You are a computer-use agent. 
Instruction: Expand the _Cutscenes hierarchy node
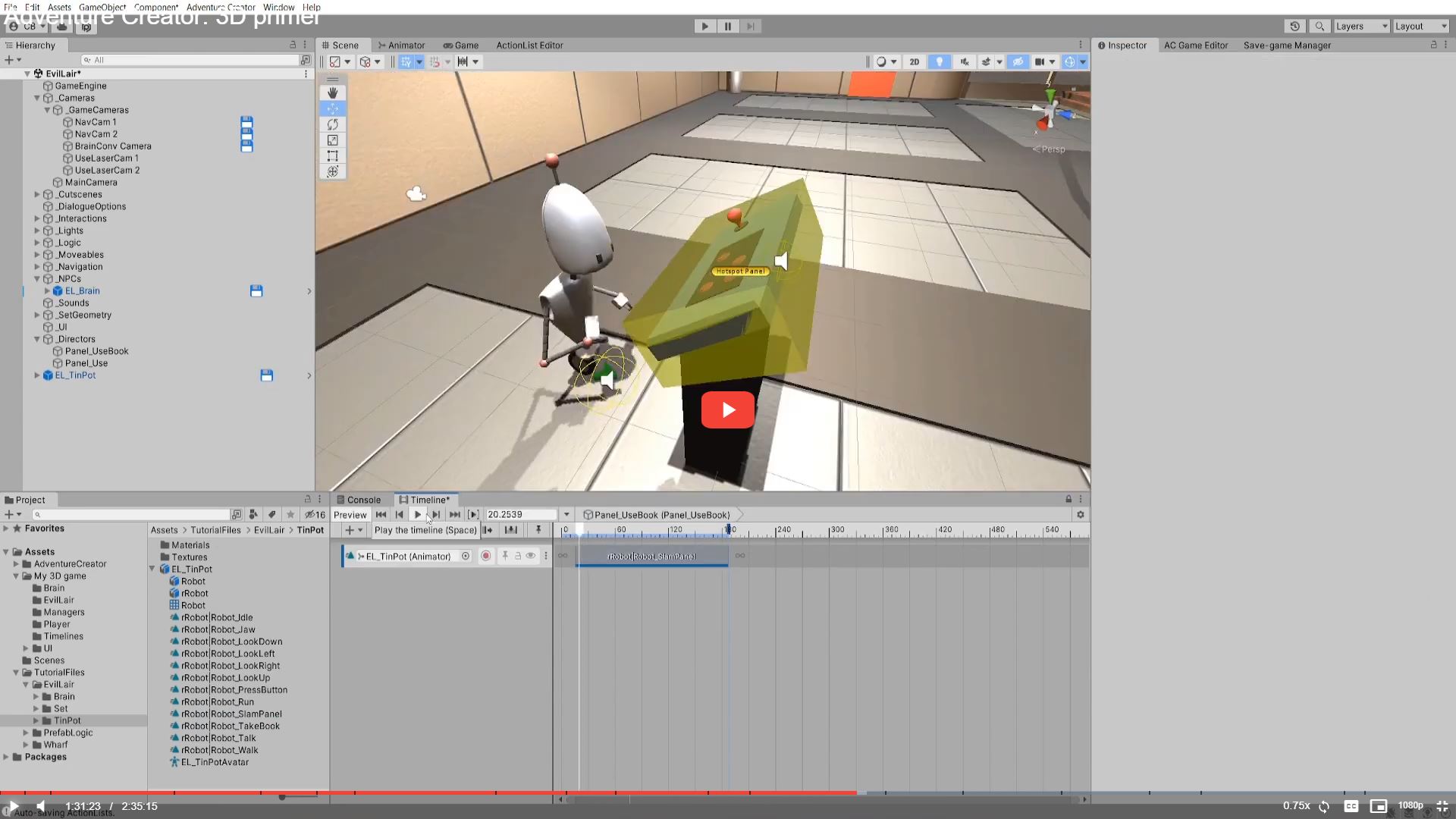coord(37,195)
